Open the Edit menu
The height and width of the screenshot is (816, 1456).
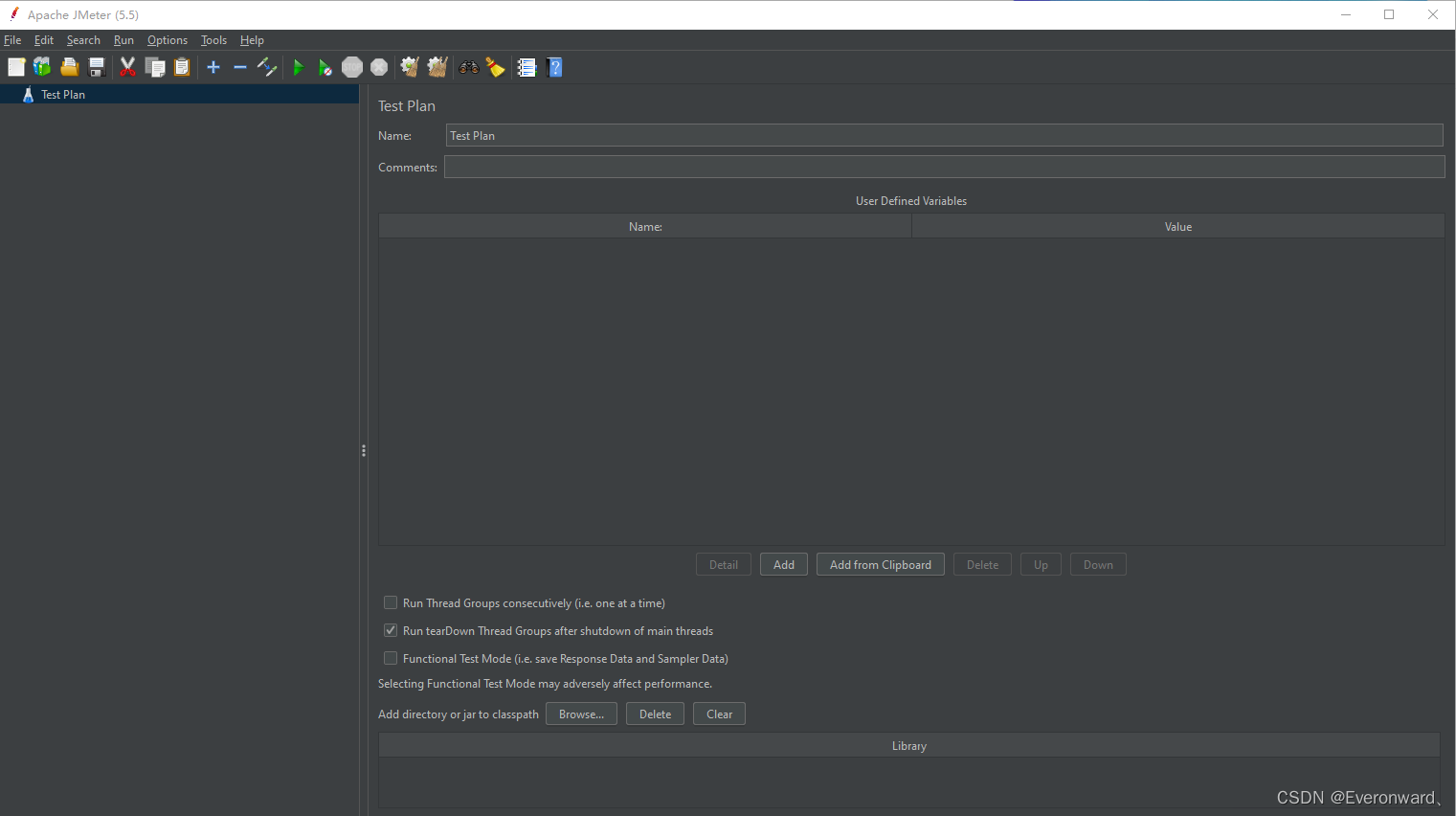coord(44,40)
